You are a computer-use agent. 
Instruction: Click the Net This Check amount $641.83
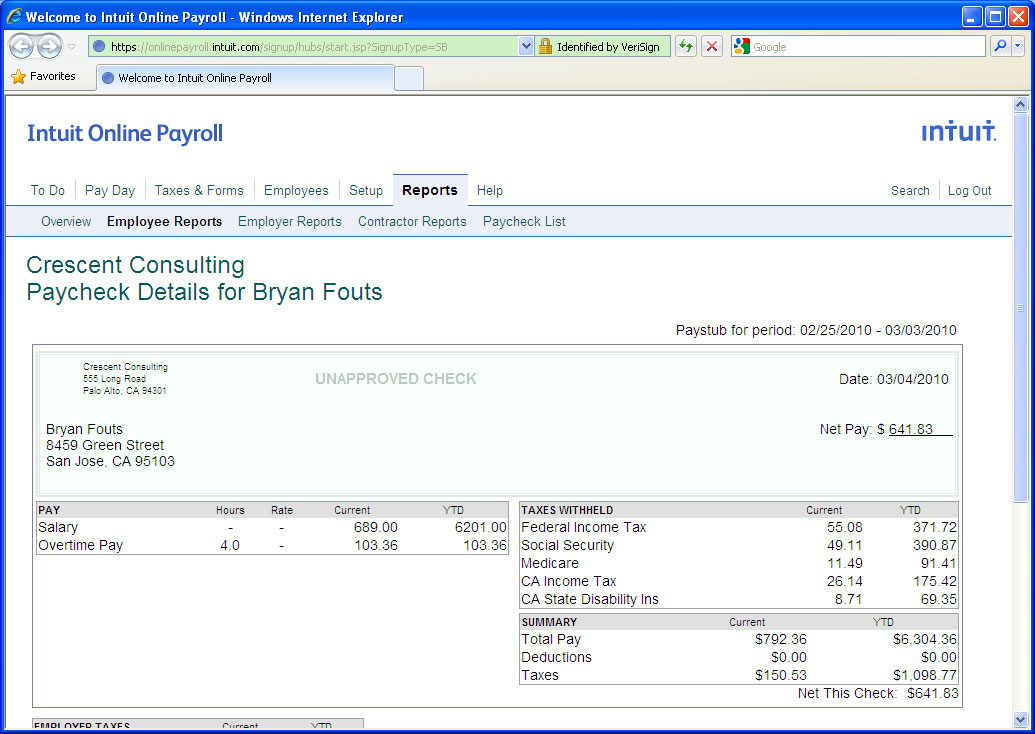[933, 693]
